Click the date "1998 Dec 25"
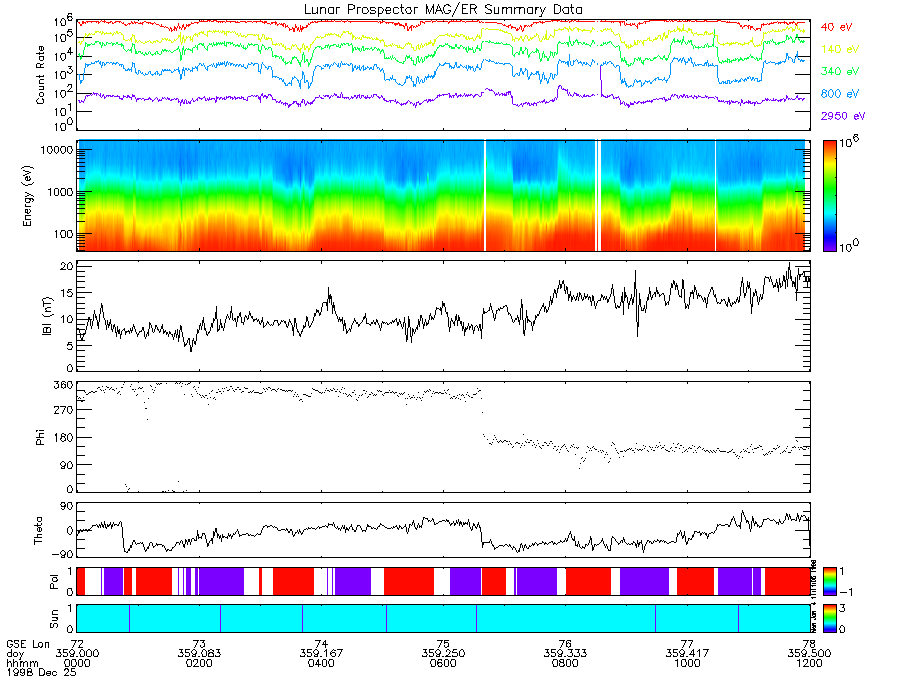The height and width of the screenshot is (700, 900). [41, 672]
